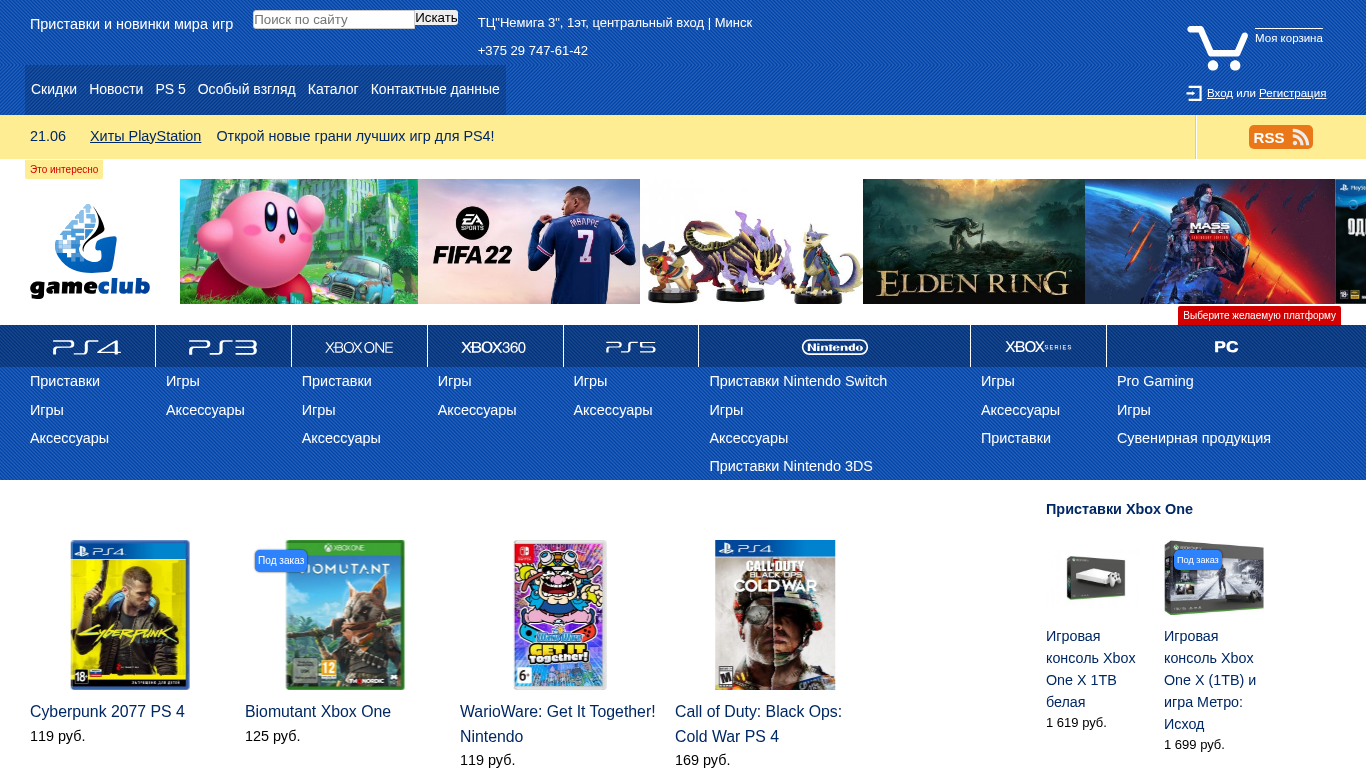Open the Каталог menu item
The height and width of the screenshot is (768, 1366).
[333, 89]
